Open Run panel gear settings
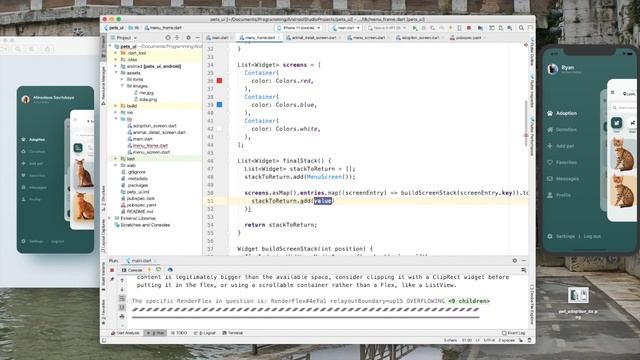Image resolution: width=640 pixels, height=360 pixels. [x=515, y=260]
